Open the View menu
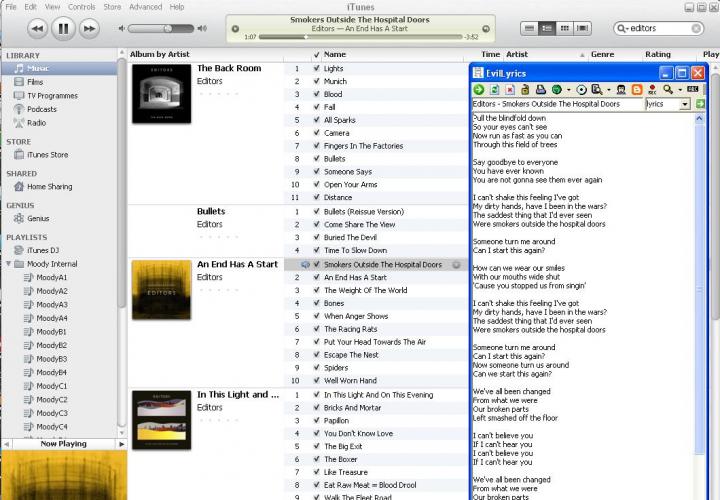Viewport: 720px width, 500px height. tap(52, 7)
